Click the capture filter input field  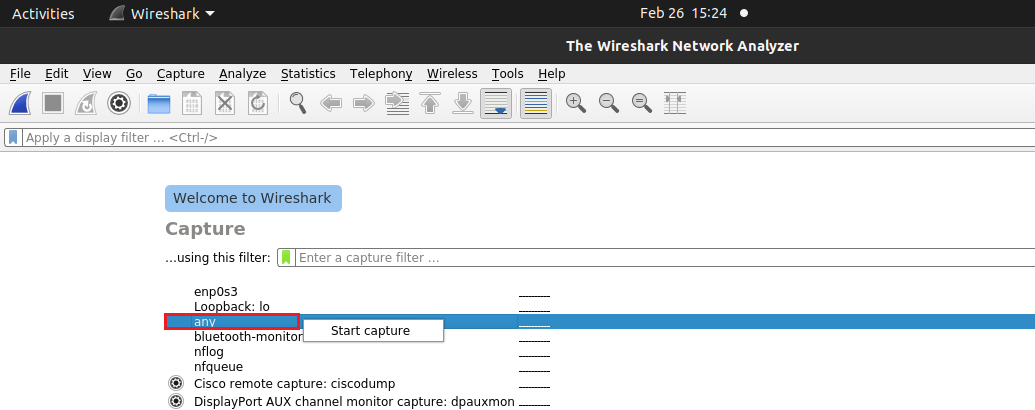coord(660,258)
